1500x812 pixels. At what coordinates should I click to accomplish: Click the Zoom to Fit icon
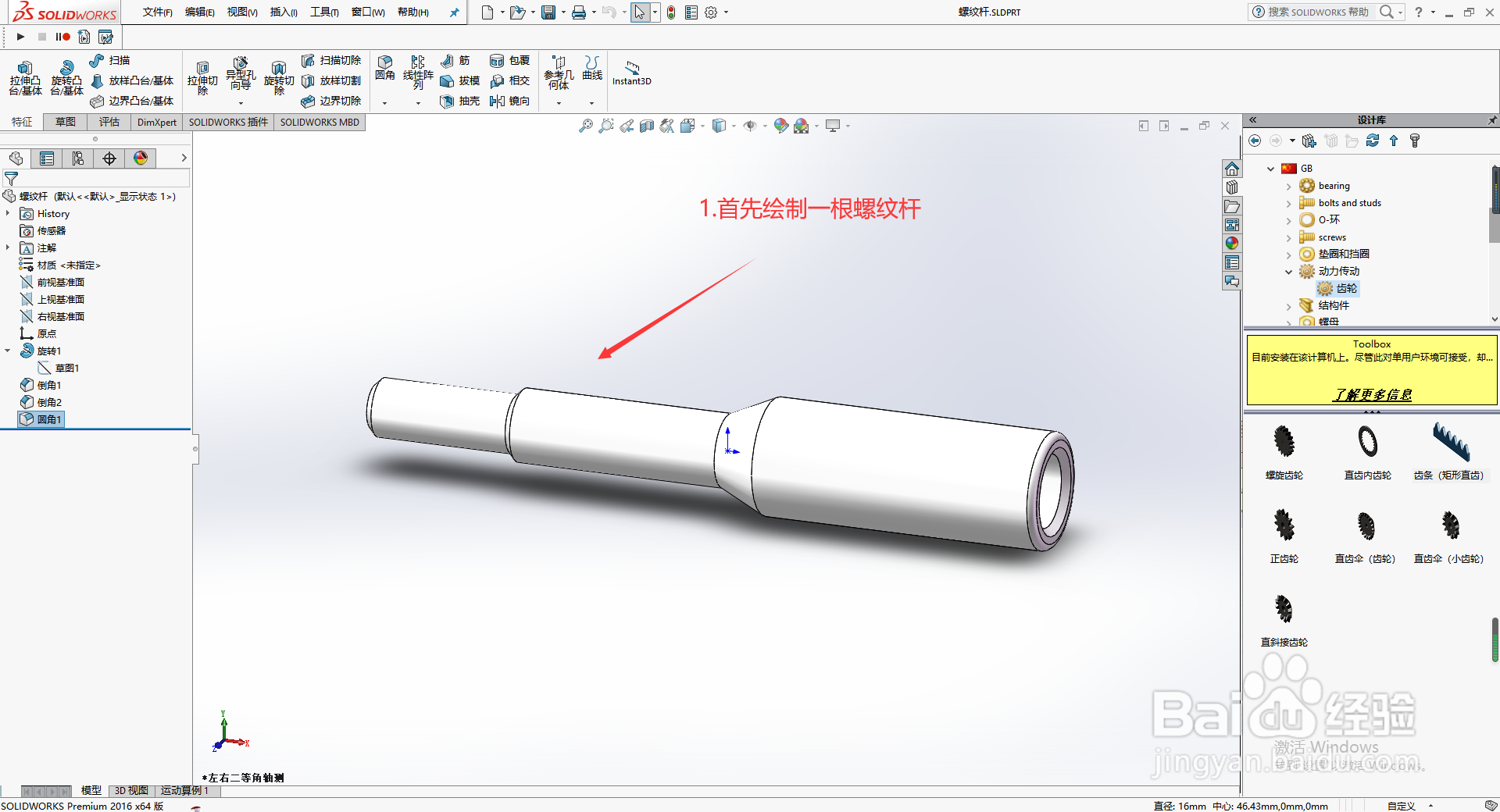click(x=585, y=126)
